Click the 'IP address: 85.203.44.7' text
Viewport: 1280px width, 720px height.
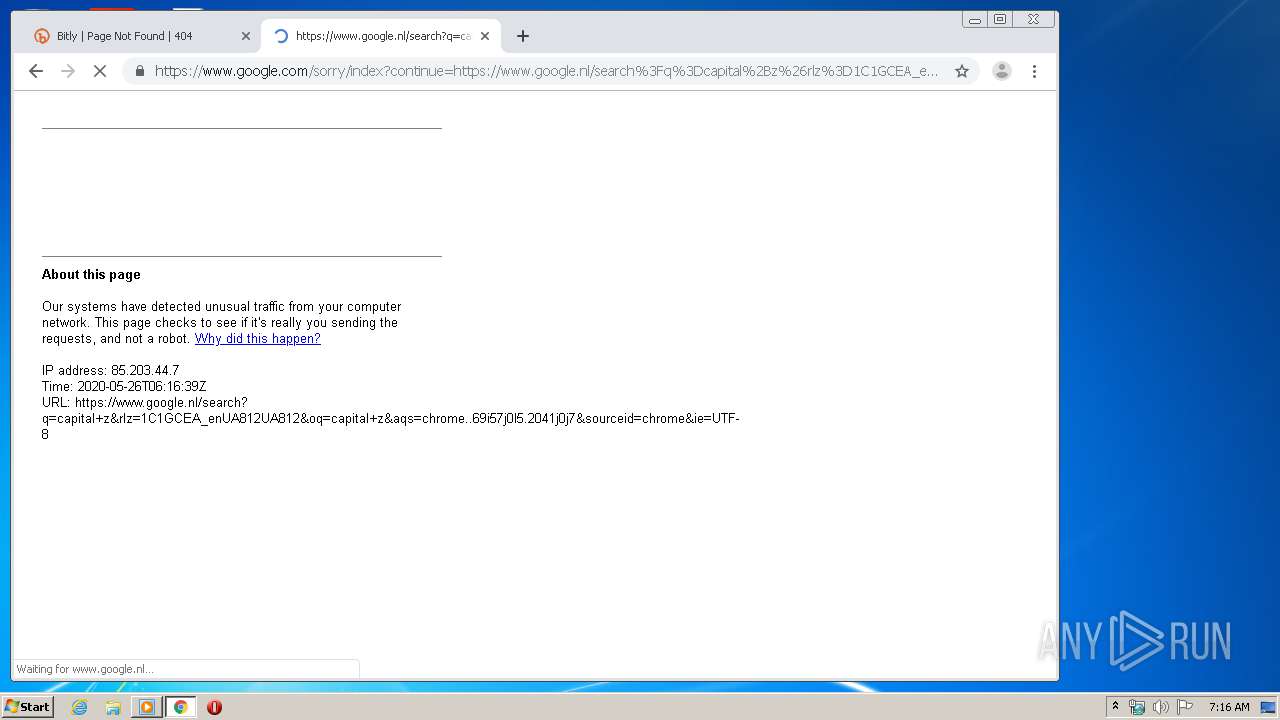point(110,371)
